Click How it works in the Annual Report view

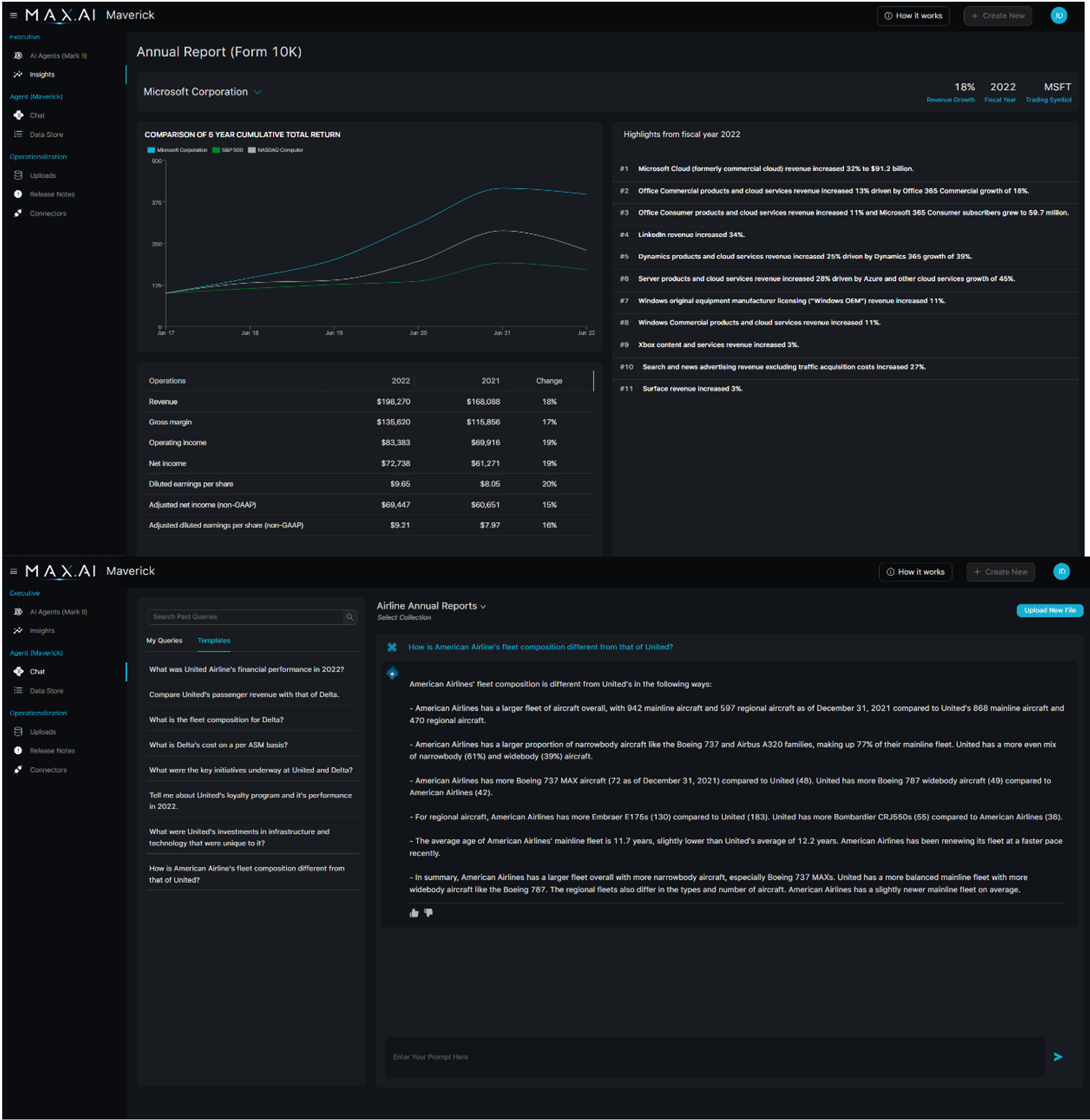913,16
